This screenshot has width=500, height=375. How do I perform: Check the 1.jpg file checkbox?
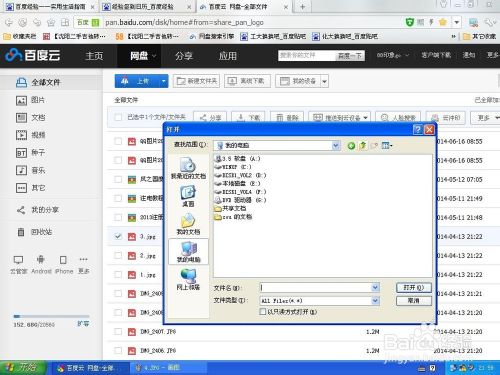pos(118,275)
